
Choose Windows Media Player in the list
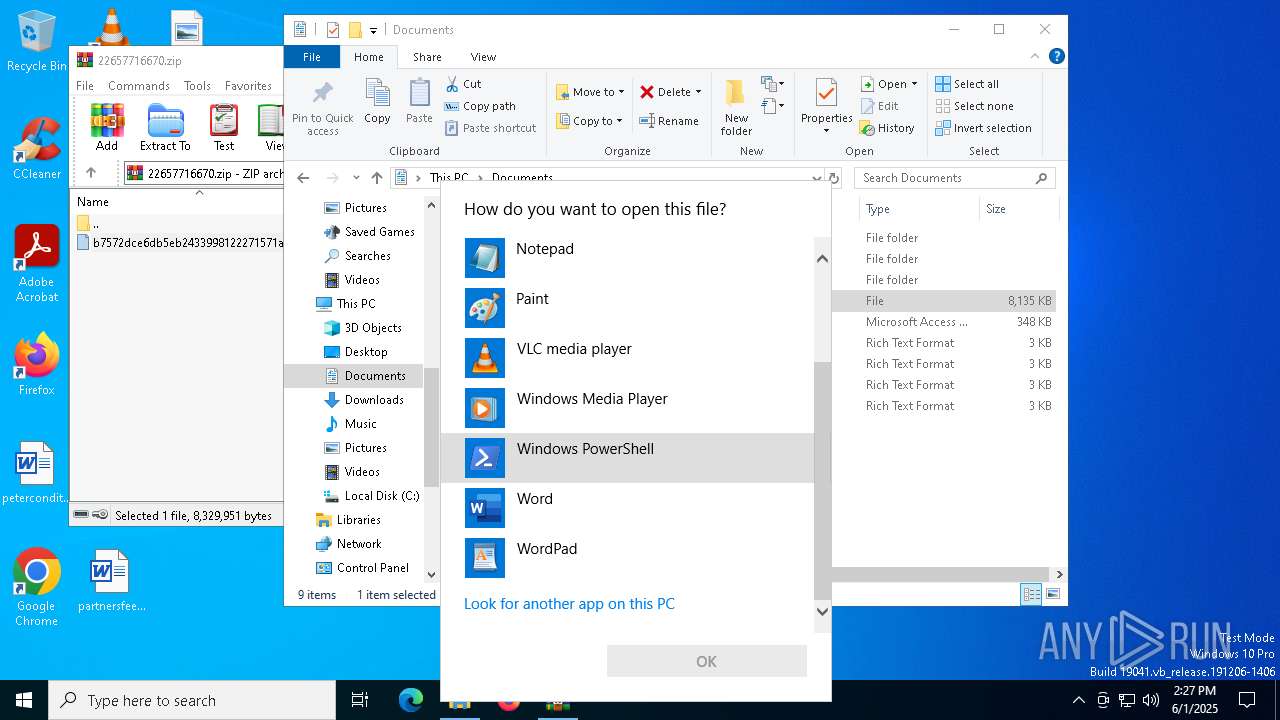click(627, 408)
